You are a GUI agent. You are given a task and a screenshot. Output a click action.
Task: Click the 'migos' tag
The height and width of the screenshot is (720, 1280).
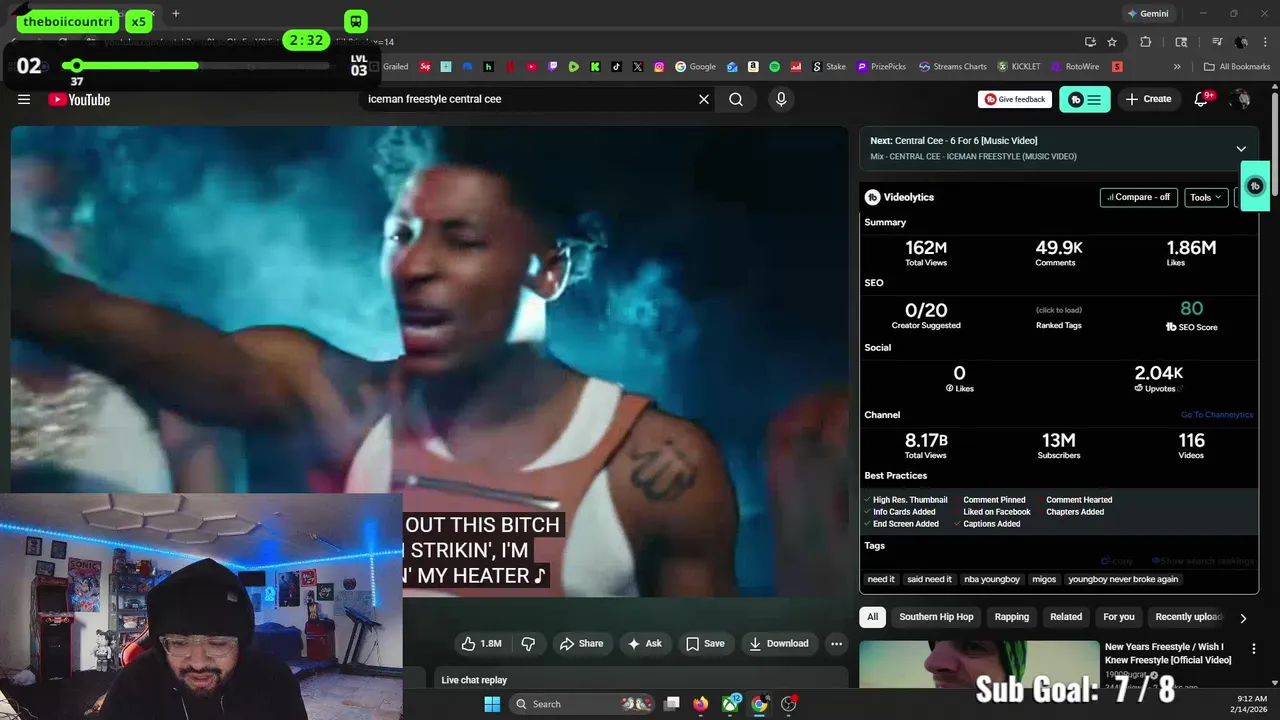pyautogui.click(x=1043, y=579)
